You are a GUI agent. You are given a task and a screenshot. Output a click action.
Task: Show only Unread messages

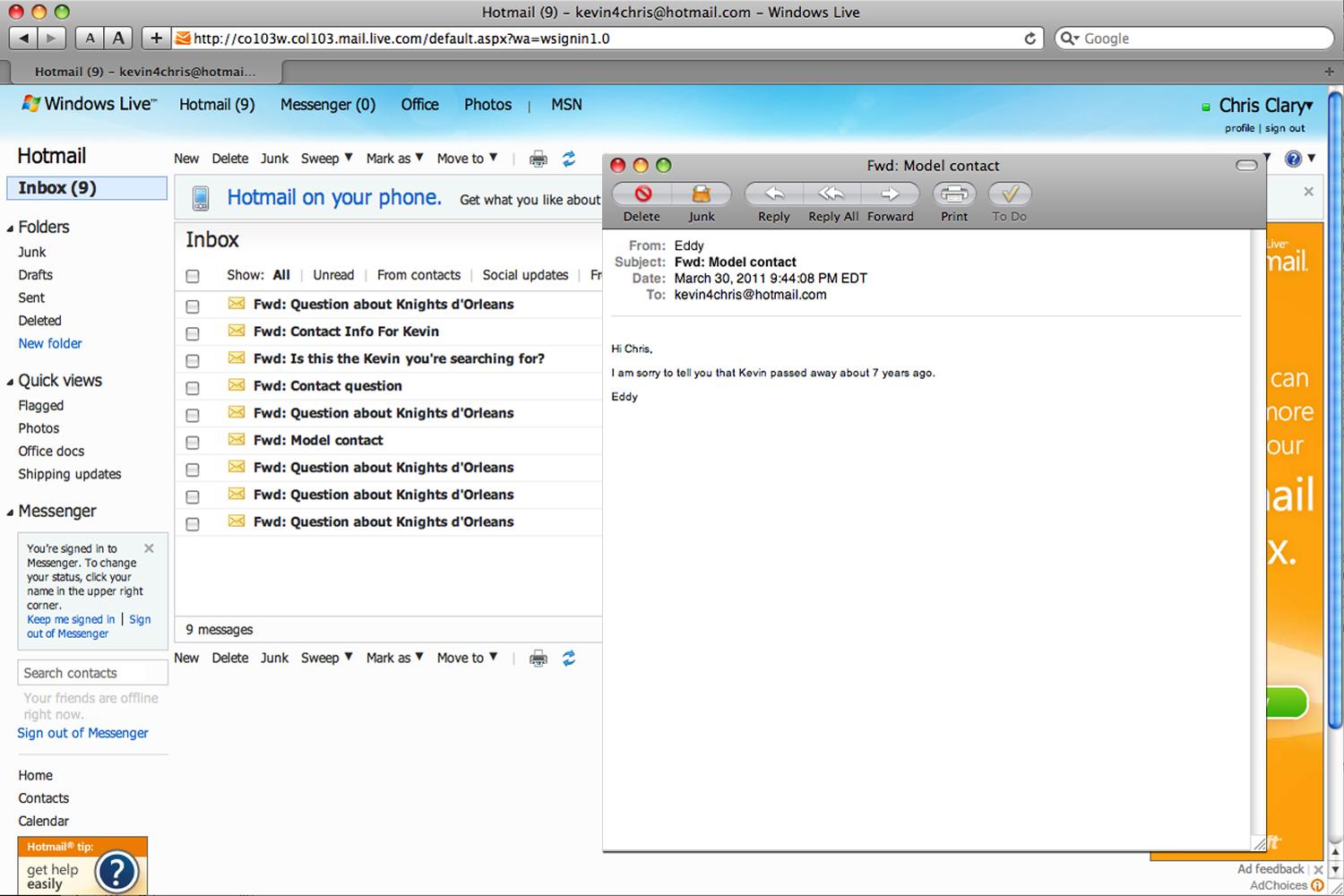(x=333, y=275)
